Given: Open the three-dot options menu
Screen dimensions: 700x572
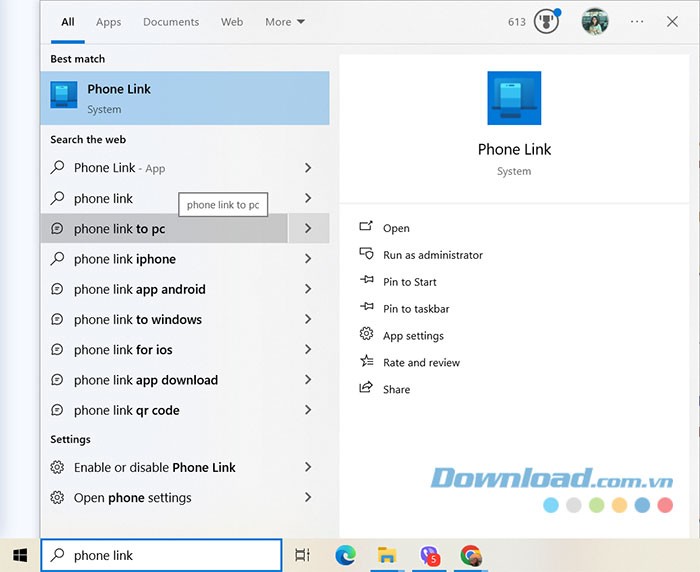Looking at the screenshot, I should (x=637, y=22).
